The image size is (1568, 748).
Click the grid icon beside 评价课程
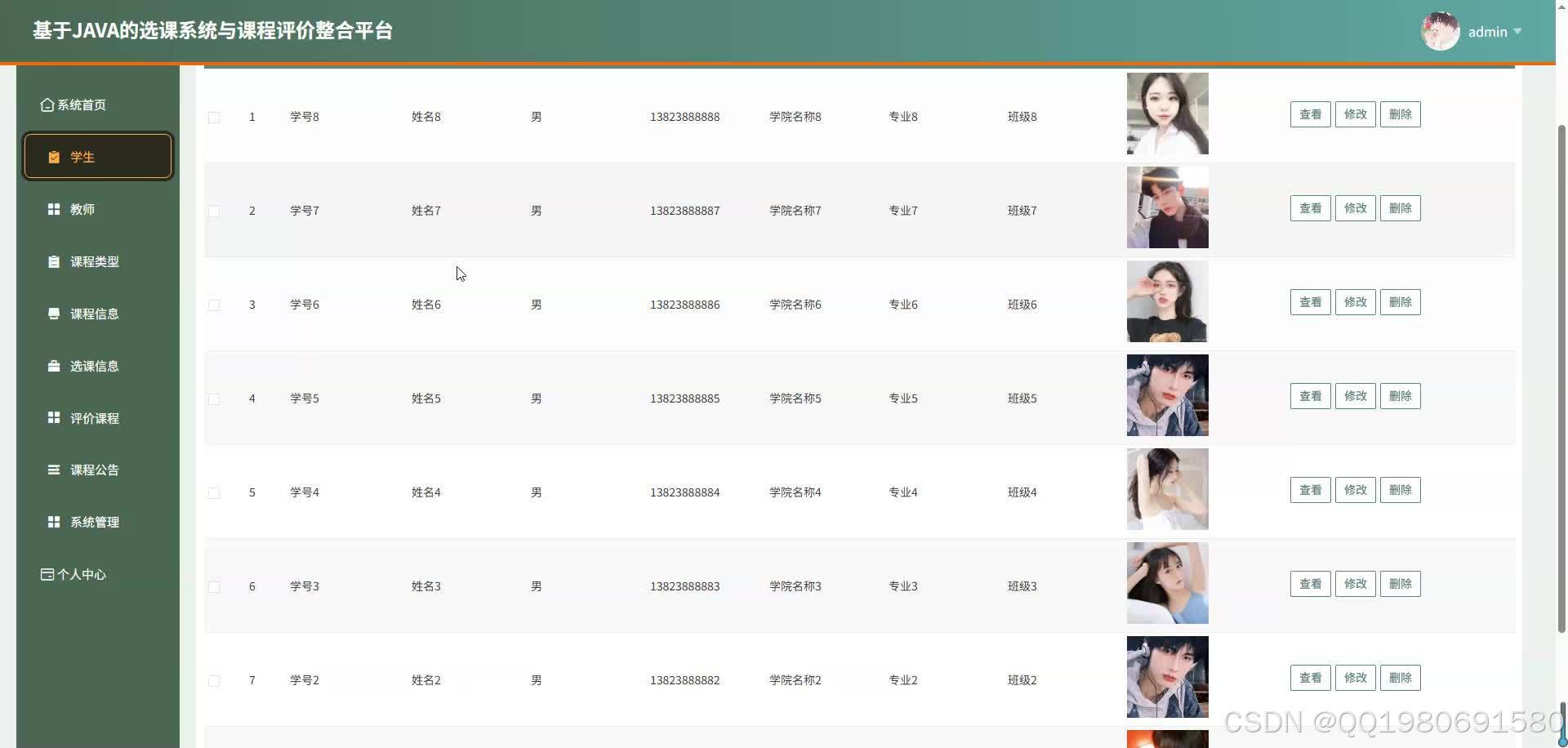tap(54, 417)
